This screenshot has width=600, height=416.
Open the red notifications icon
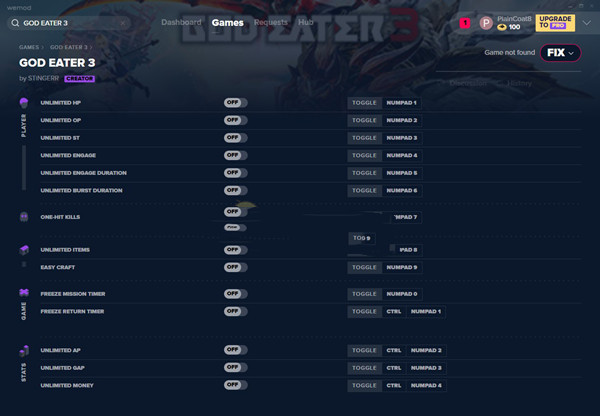tap(465, 22)
